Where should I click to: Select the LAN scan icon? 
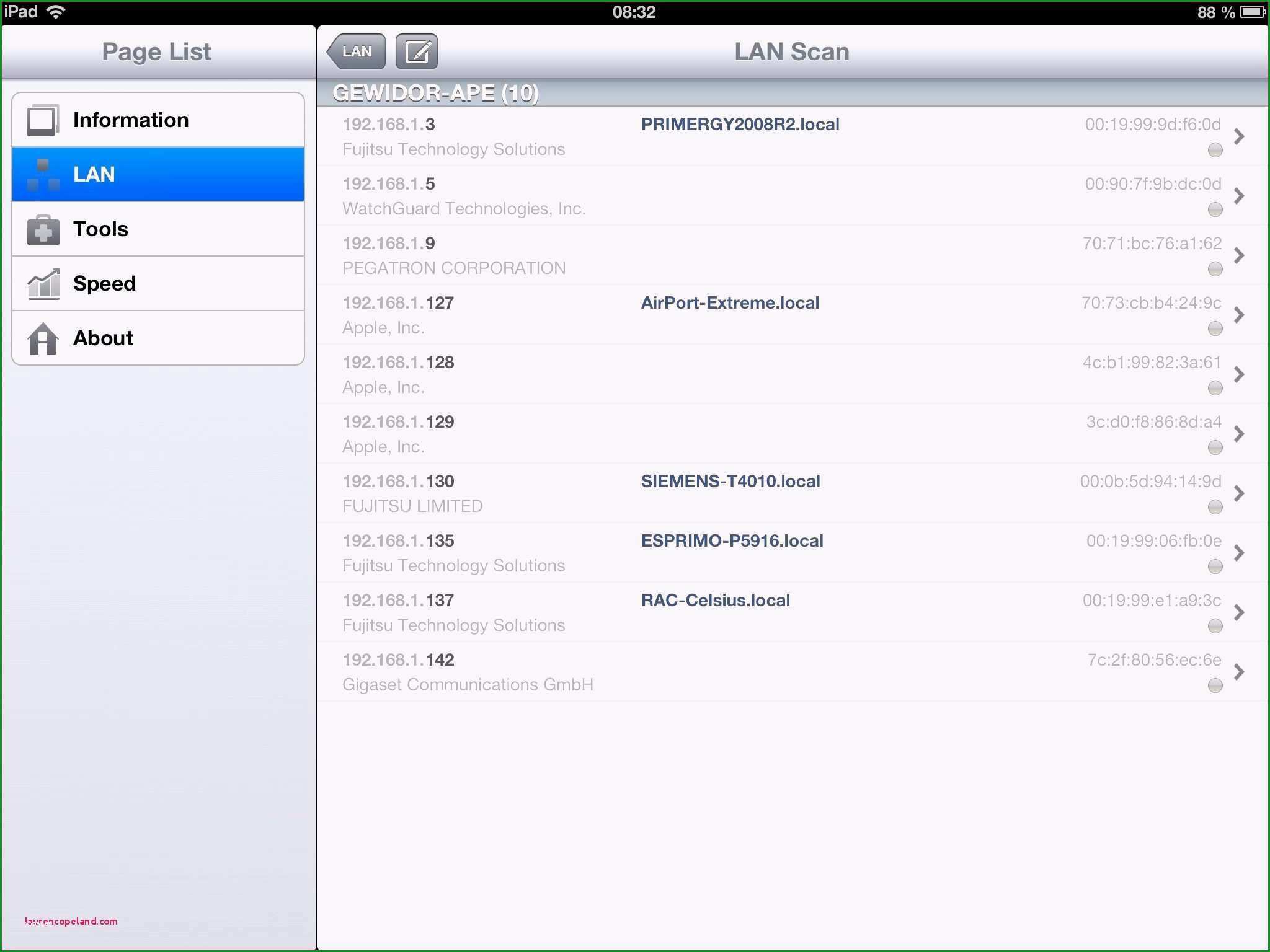tap(415, 52)
